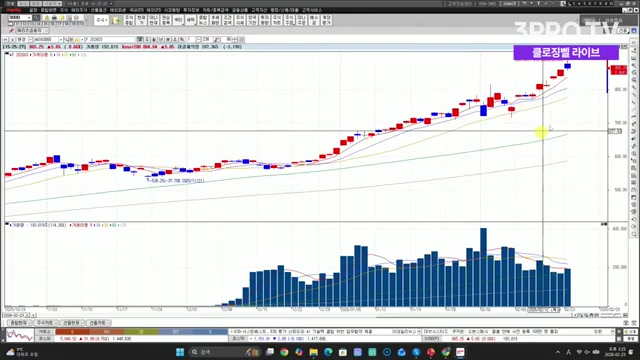Viewport: 640px width, 360px height.
Task: Switch to the 선물현재 bottom tab
Action: [x=71, y=323]
